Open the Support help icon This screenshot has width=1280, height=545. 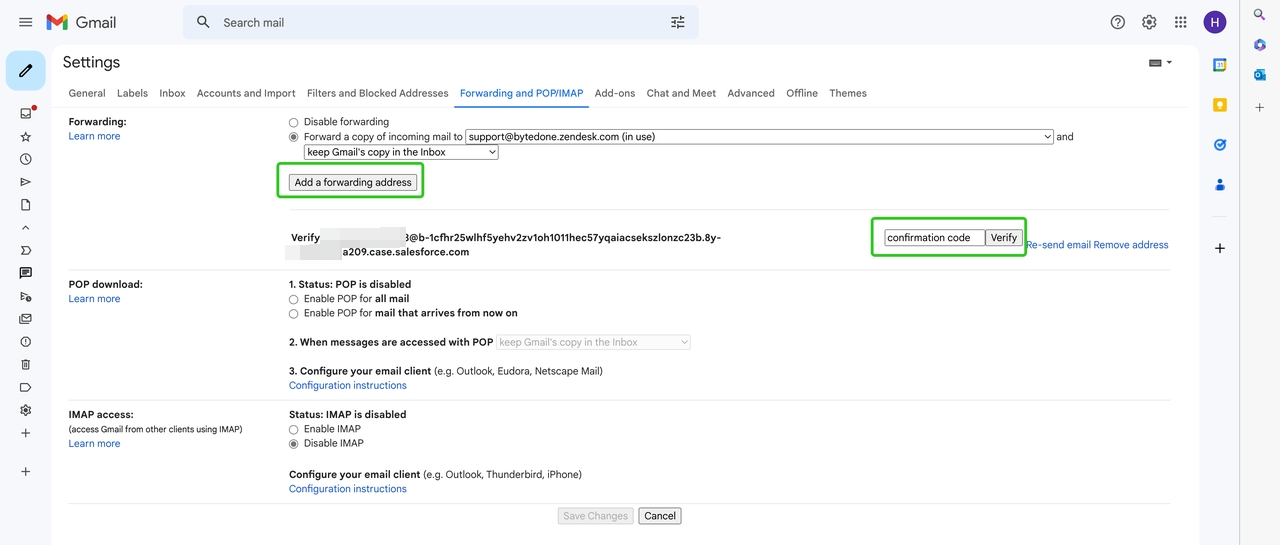(x=1118, y=22)
